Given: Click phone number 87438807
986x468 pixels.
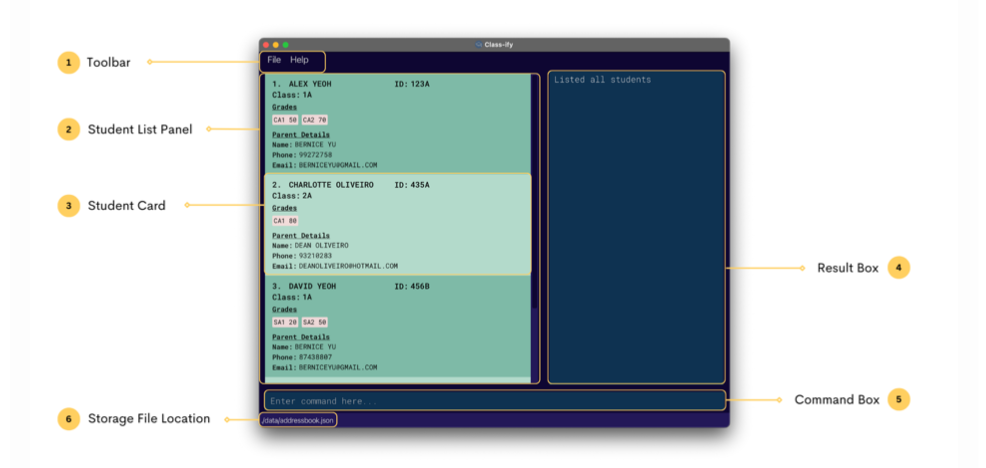Looking at the screenshot, I should 315,357.
